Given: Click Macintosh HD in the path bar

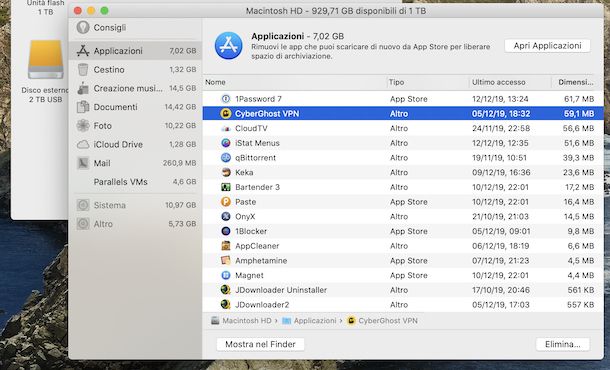Looking at the screenshot, I should point(242,321).
